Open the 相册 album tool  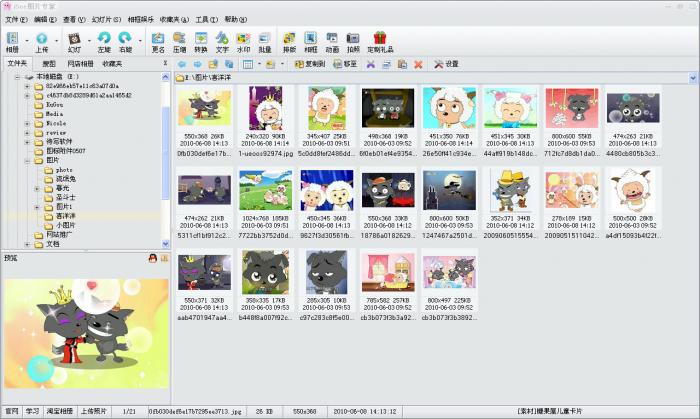[12, 42]
